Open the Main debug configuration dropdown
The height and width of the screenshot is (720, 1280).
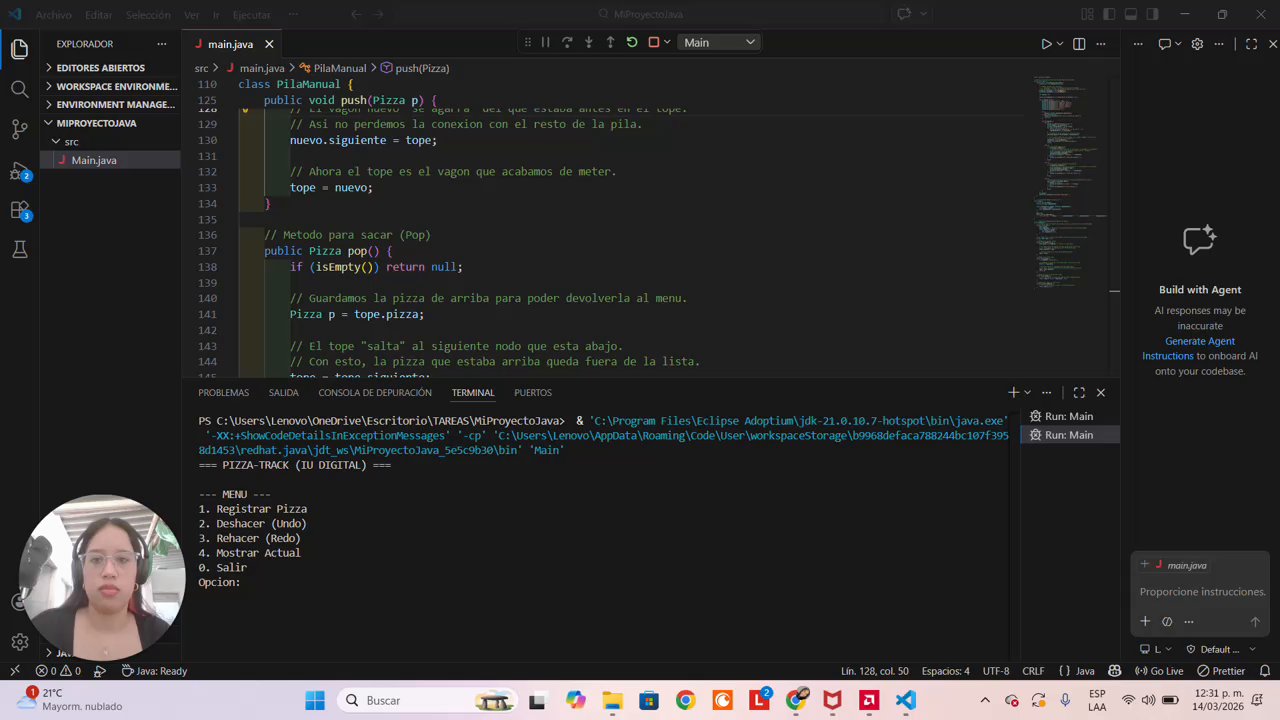pos(719,42)
